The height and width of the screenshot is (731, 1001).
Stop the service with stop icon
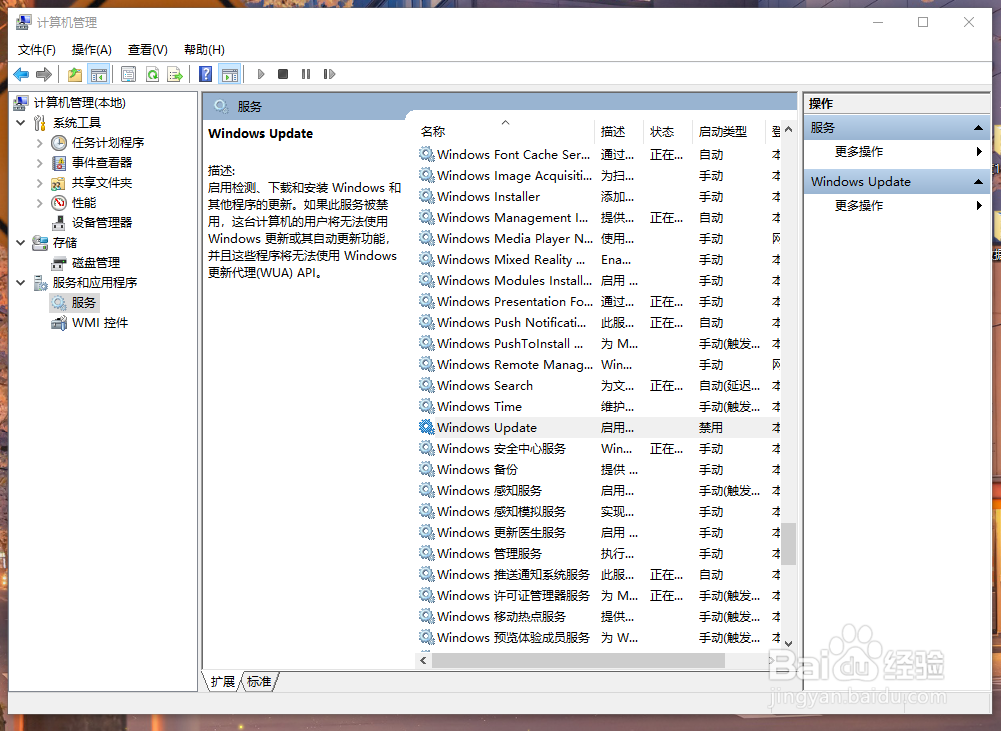click(283, 74)
